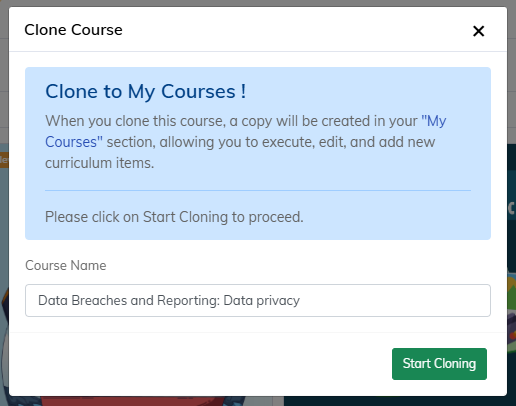Click the "Please click on Start Cloning" note

coord(174,217)
